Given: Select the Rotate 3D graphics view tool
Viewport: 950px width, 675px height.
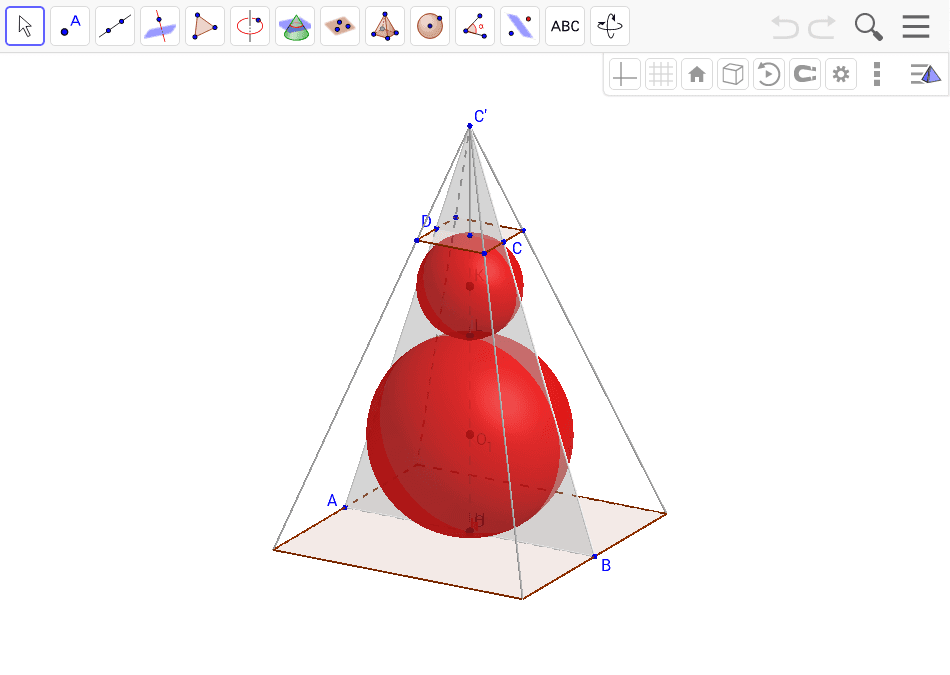Looking at the screenshot, I should (610, 26).
